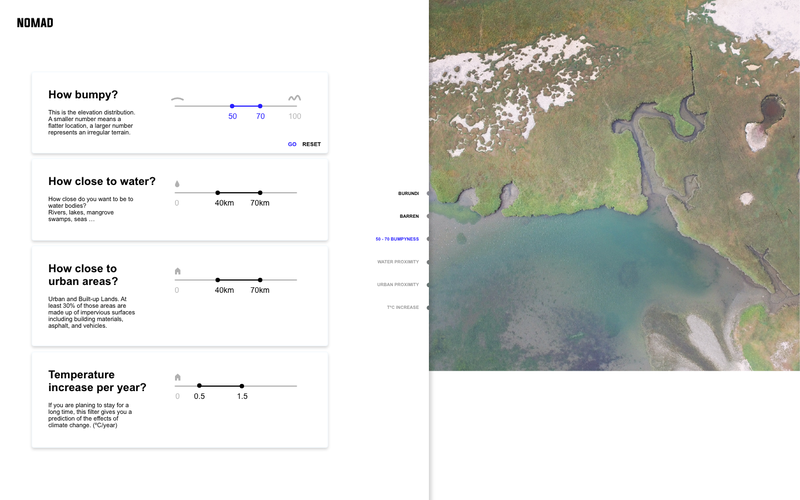
Task: Jump to WATER PROXIMITY step
Action: pyautogui.click(x=398, y=262)
